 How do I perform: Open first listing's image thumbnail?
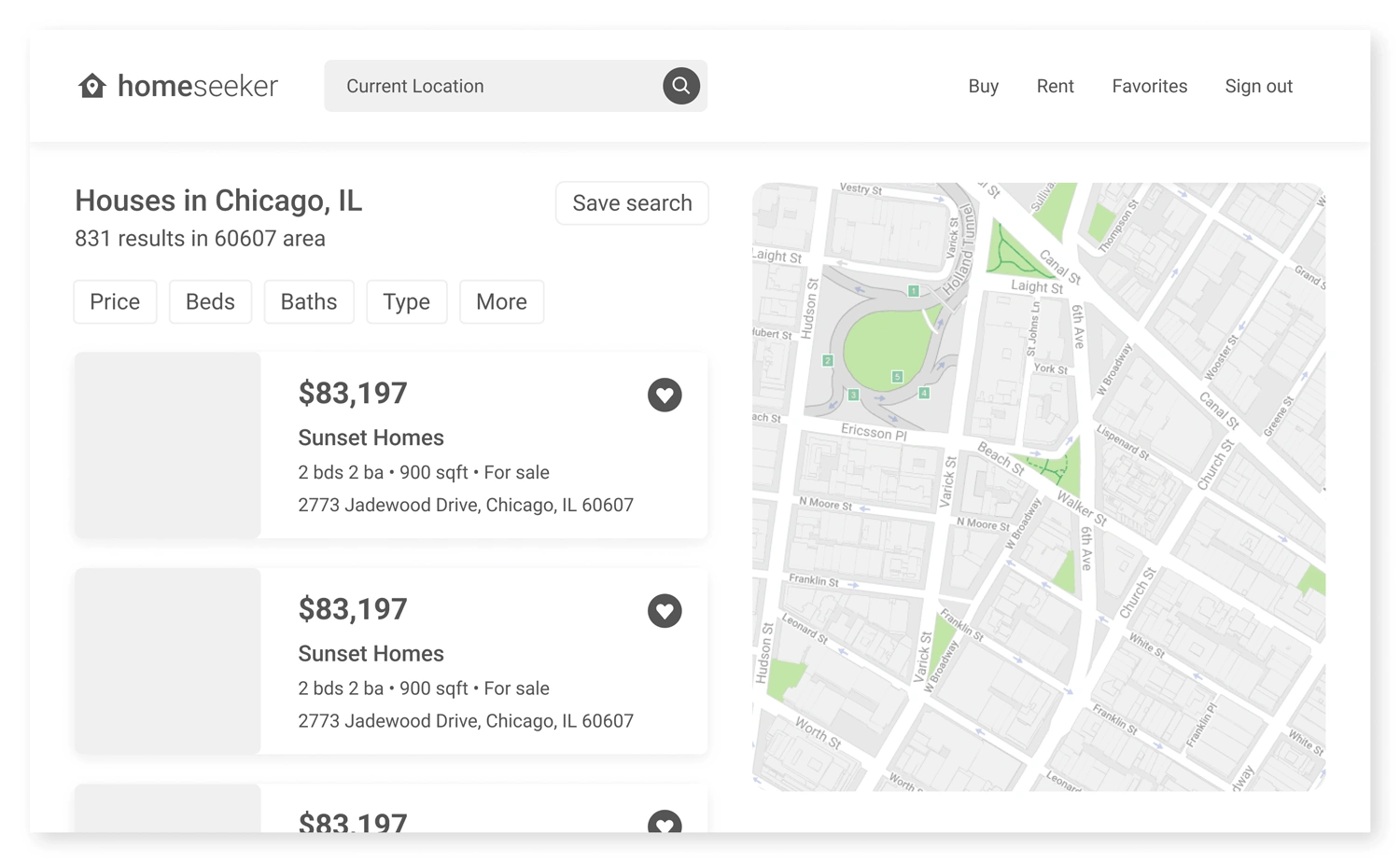(x=168, y=445)
